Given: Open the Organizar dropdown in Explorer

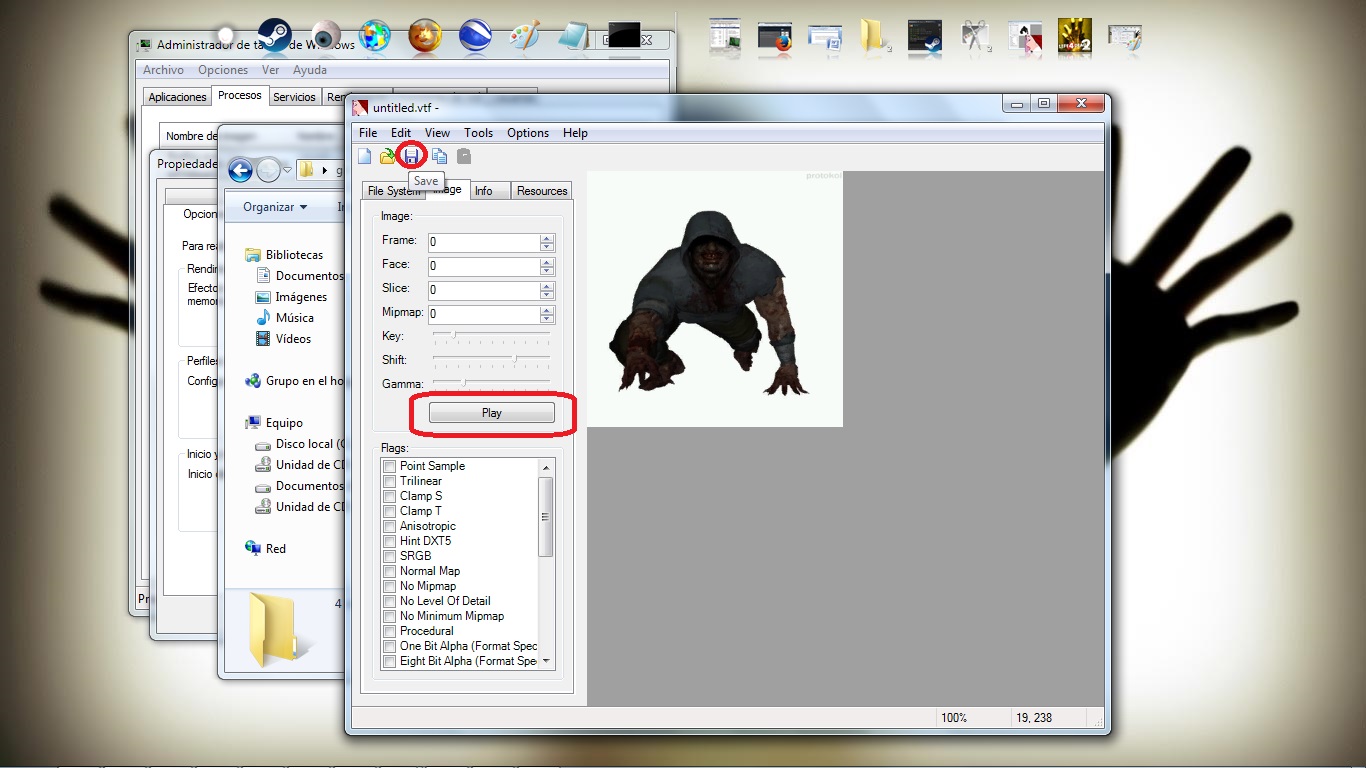Looking at the screenshot, I should [275, 207].
